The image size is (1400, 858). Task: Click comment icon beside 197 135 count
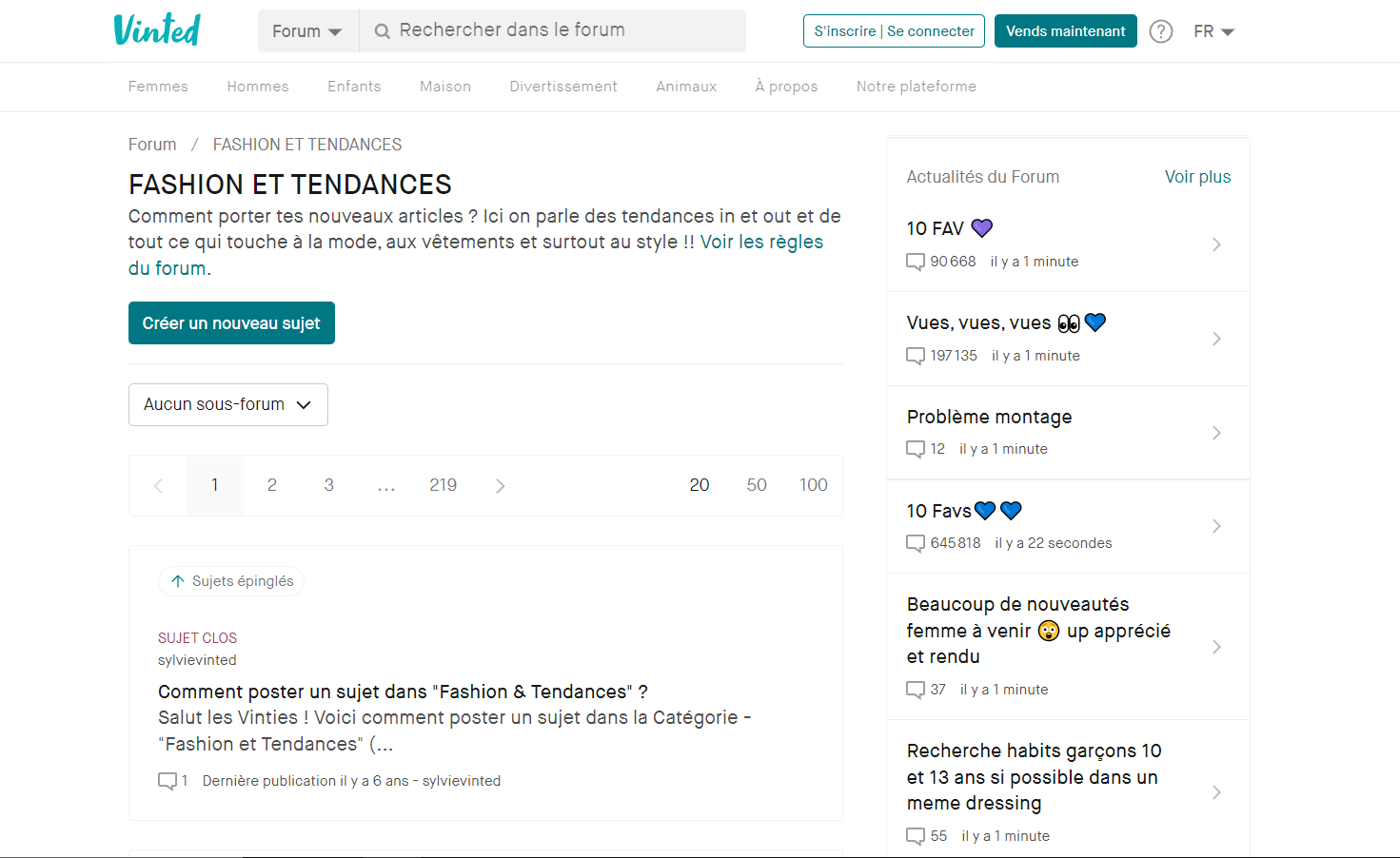click(x=916, y=356)
